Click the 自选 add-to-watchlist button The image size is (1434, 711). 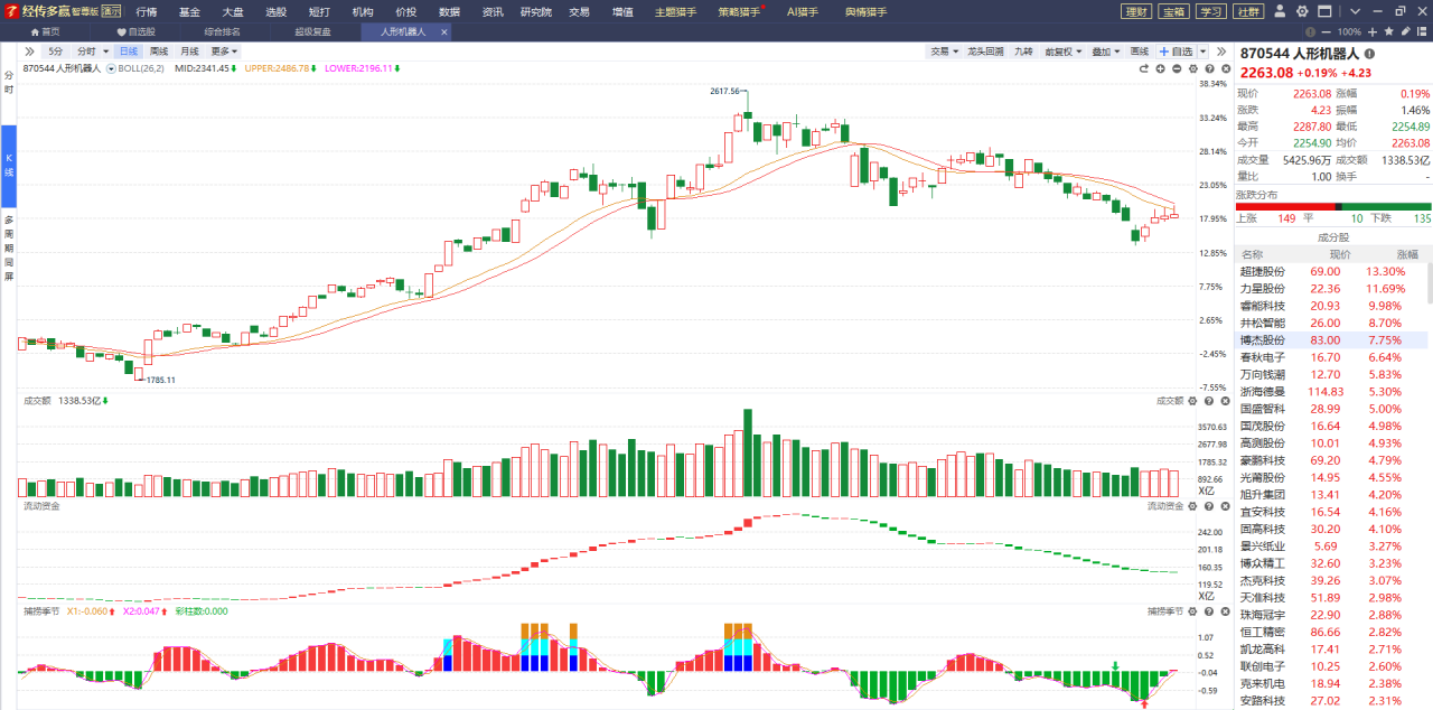pyautogui.click(x=1176, y=51)
